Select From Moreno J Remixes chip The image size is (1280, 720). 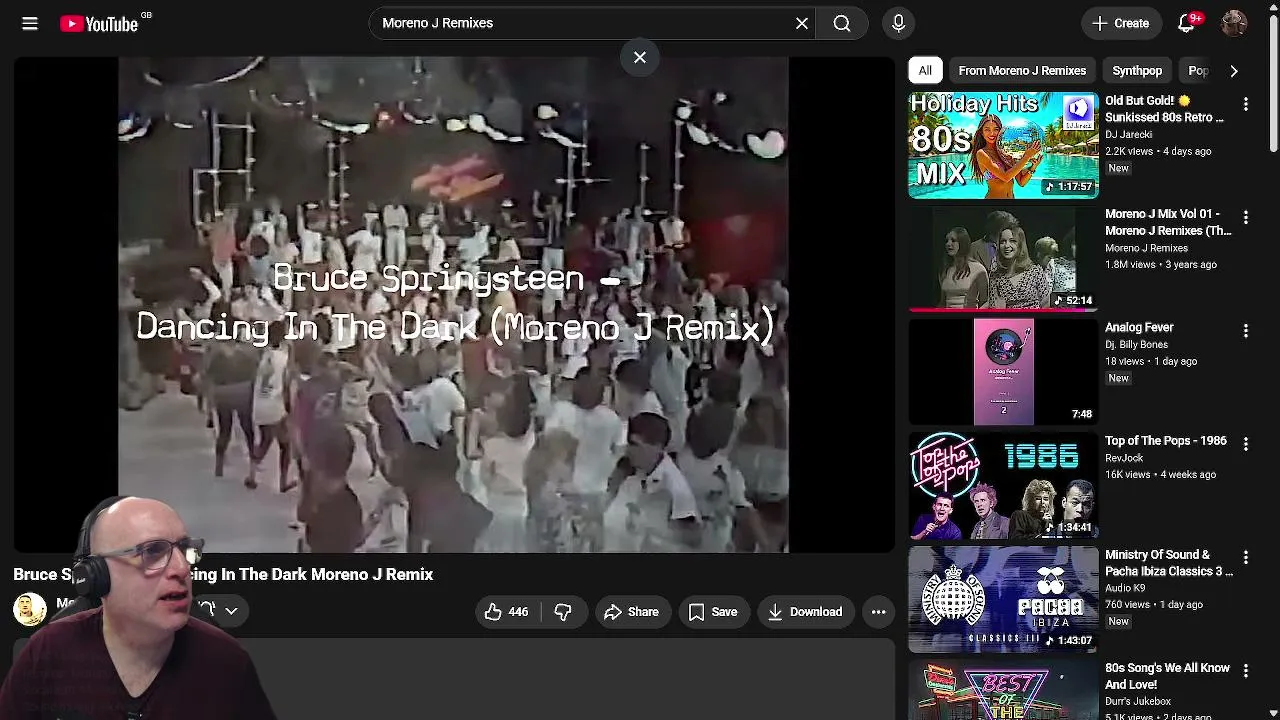(1022, 71)
